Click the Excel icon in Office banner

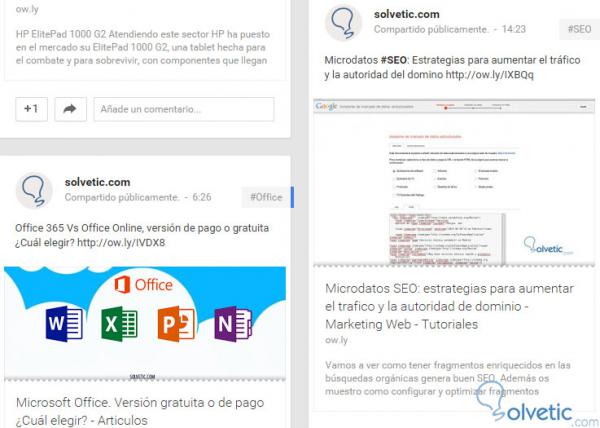[119, 324]
